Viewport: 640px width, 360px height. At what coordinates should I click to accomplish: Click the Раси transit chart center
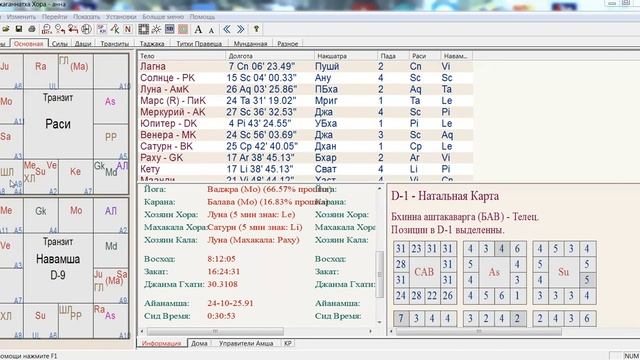[58, 124]
